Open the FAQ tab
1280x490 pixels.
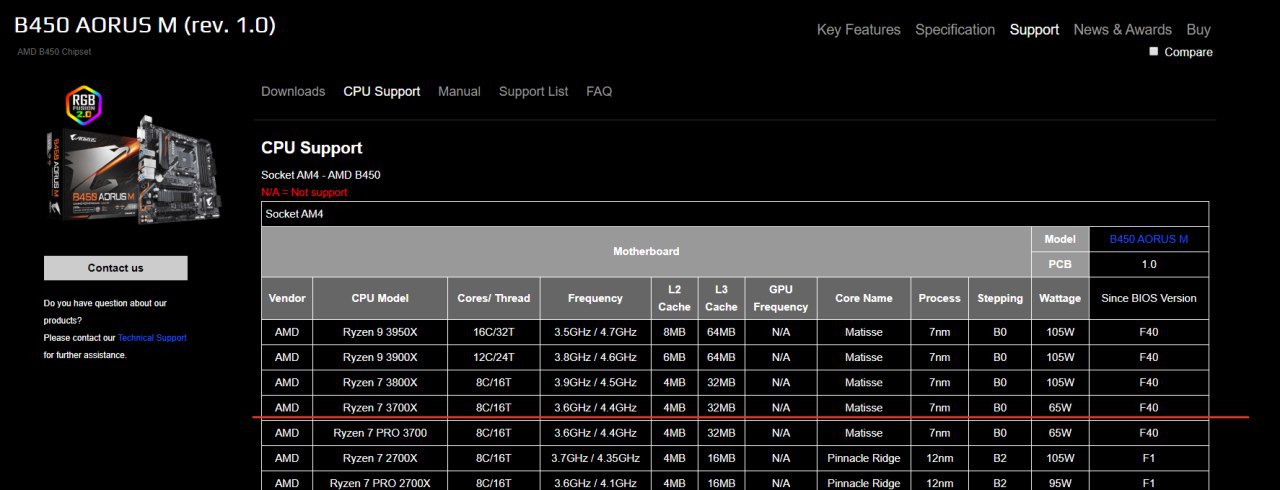tap(599, 91)
